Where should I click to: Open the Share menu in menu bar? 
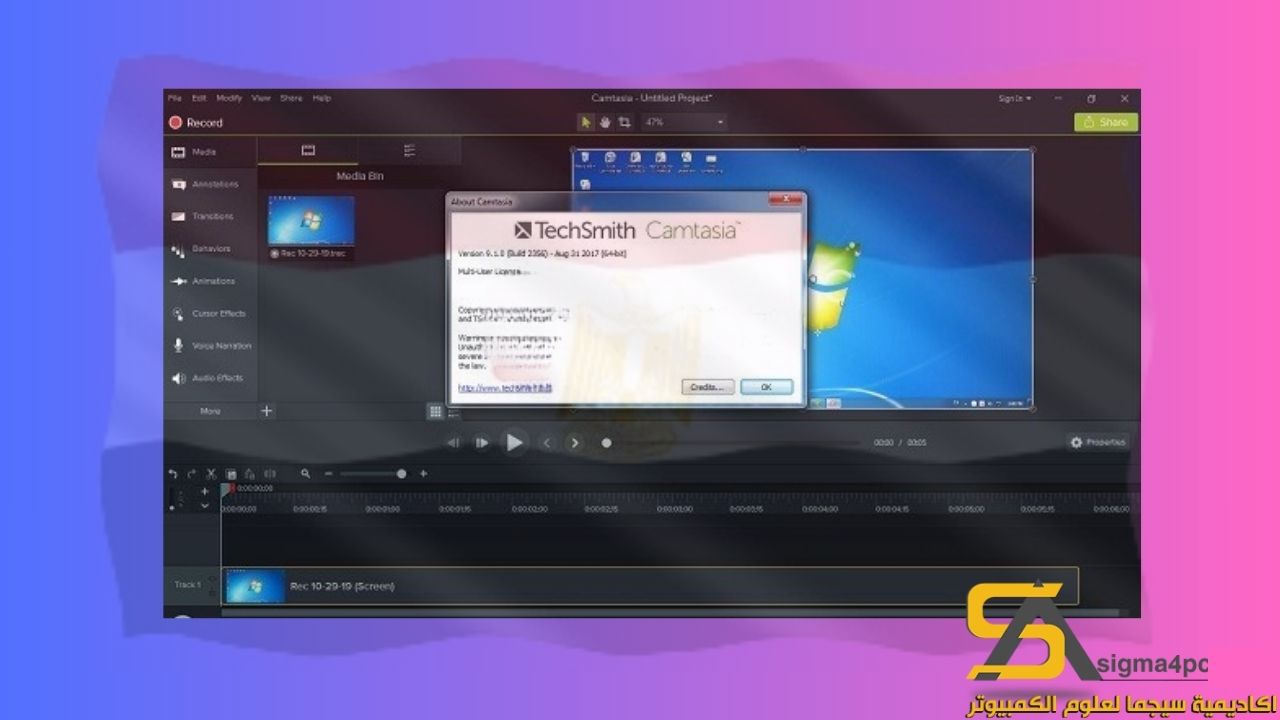tap(291, 98)
